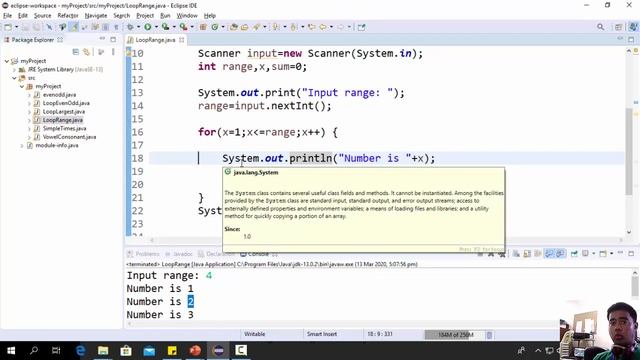Collapse the myProject root tree node
This screenshot has width=640, height=360.
[7, 61]
